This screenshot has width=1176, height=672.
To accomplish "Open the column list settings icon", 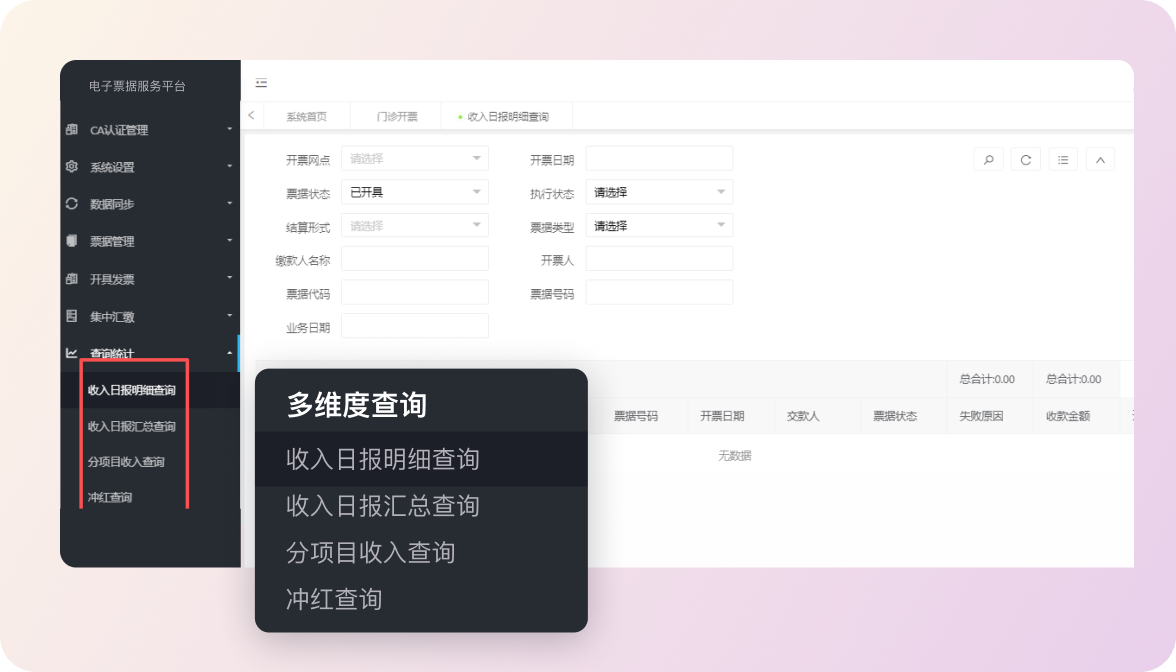I will point(1063,160).
